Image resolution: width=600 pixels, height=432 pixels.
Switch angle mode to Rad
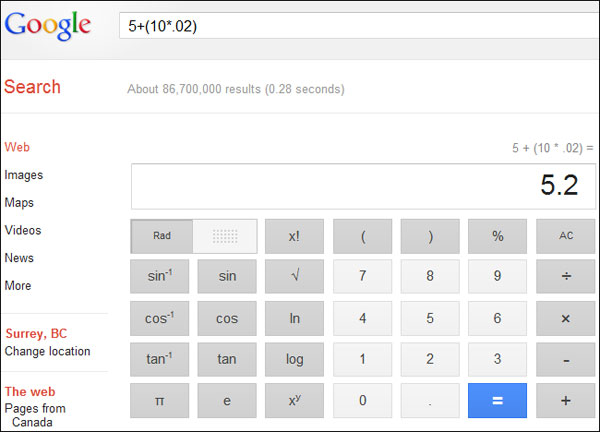click(162, 236)
